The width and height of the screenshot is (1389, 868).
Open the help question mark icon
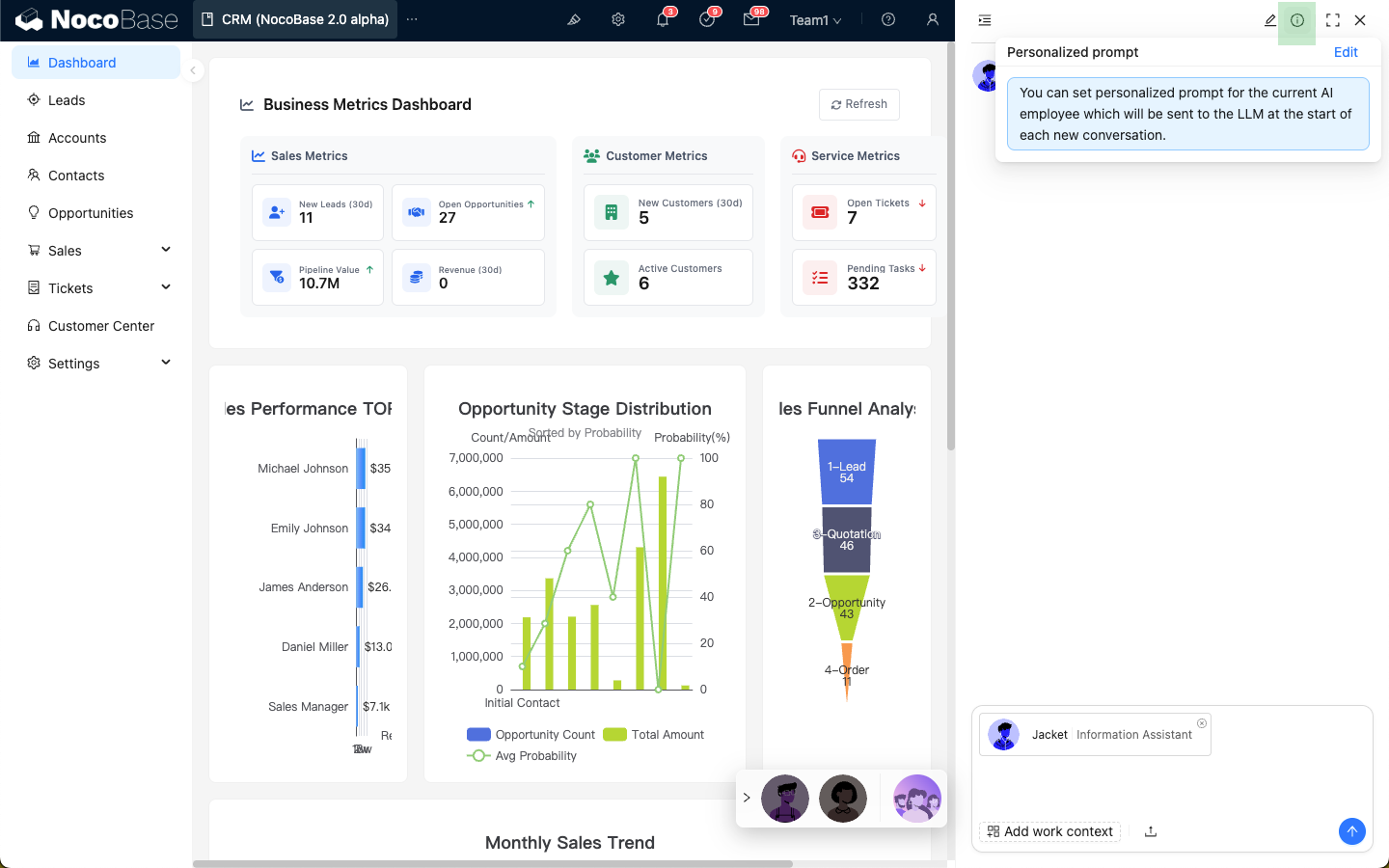click(x=888, y=19)
